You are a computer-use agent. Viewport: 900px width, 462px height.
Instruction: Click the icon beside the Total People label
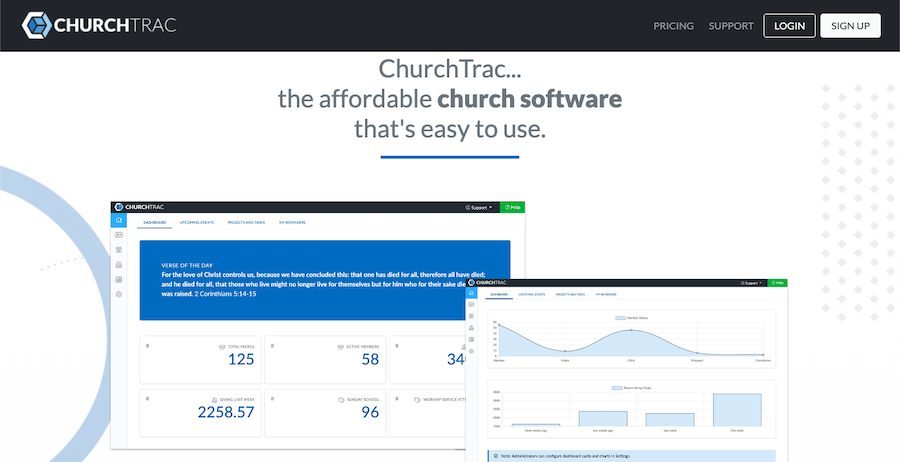[x=222, y=347]
